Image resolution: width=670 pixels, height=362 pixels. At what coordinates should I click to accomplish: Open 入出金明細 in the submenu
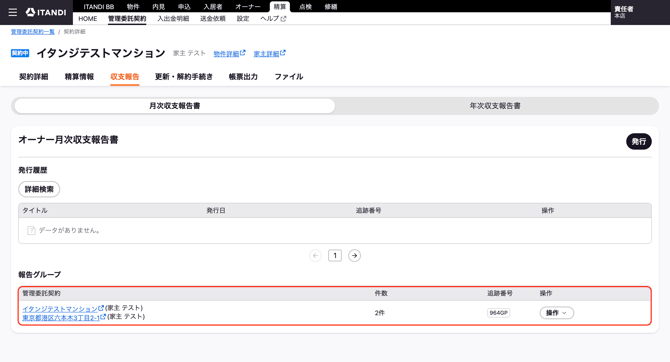[x=173, y=18]
